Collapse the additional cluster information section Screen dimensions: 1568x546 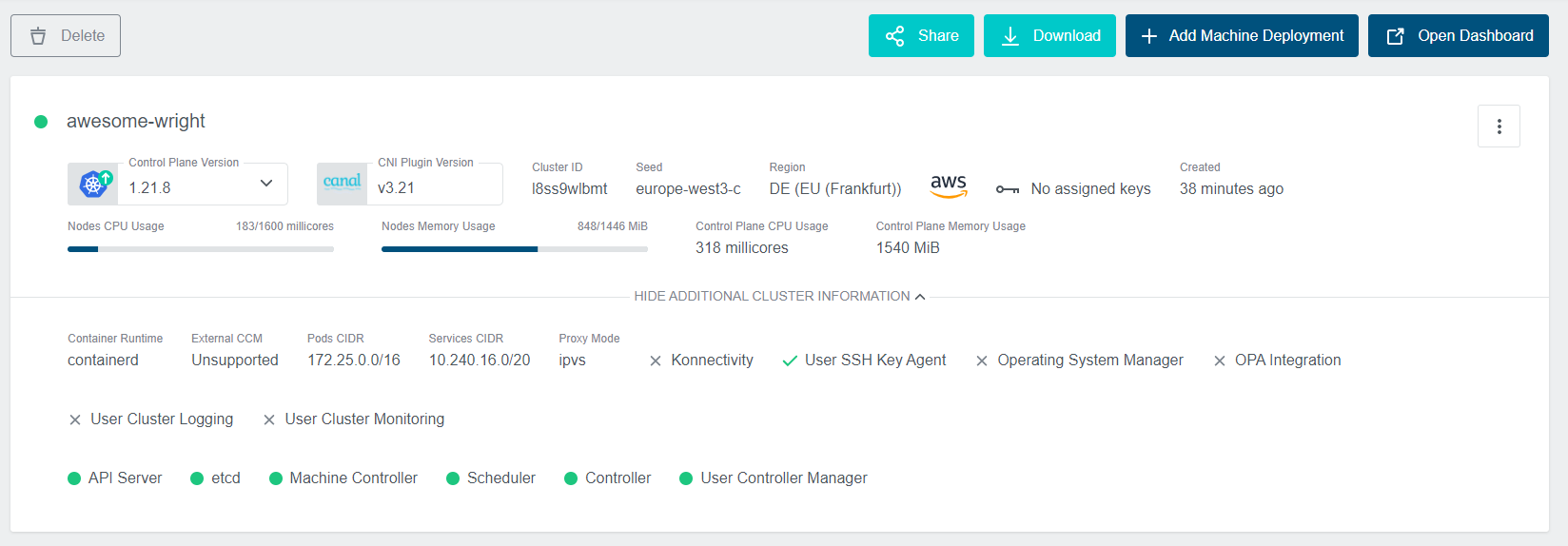(779, 297)
